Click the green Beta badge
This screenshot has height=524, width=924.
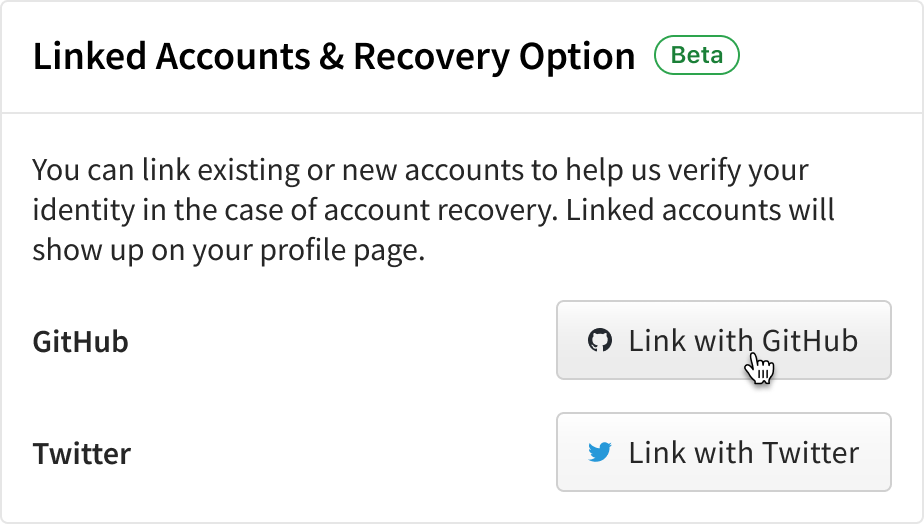tap(696, 56)
